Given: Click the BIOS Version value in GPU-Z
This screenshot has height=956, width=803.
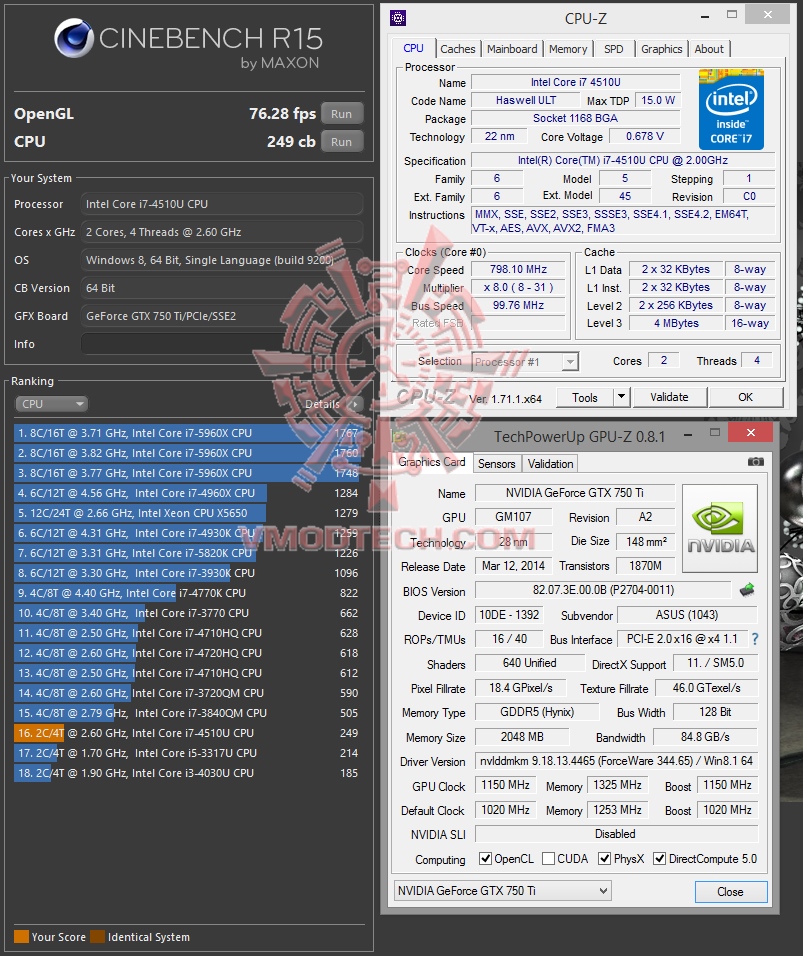Looking at the screenshot, I should [x=602, y=590].
